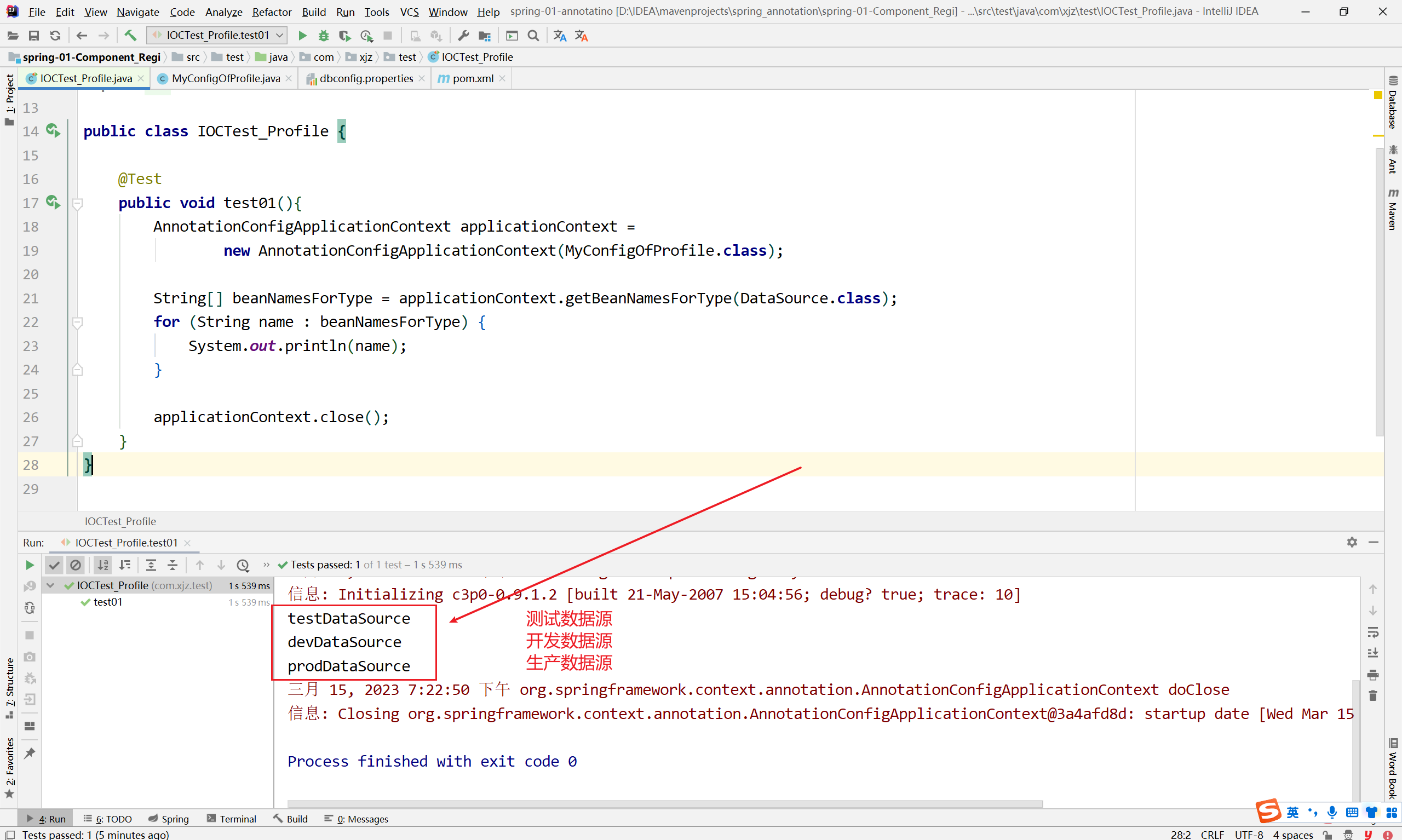Show more test toolbar actions chevron
This screenshot has height=840, width=1402.
click(266, 565)
